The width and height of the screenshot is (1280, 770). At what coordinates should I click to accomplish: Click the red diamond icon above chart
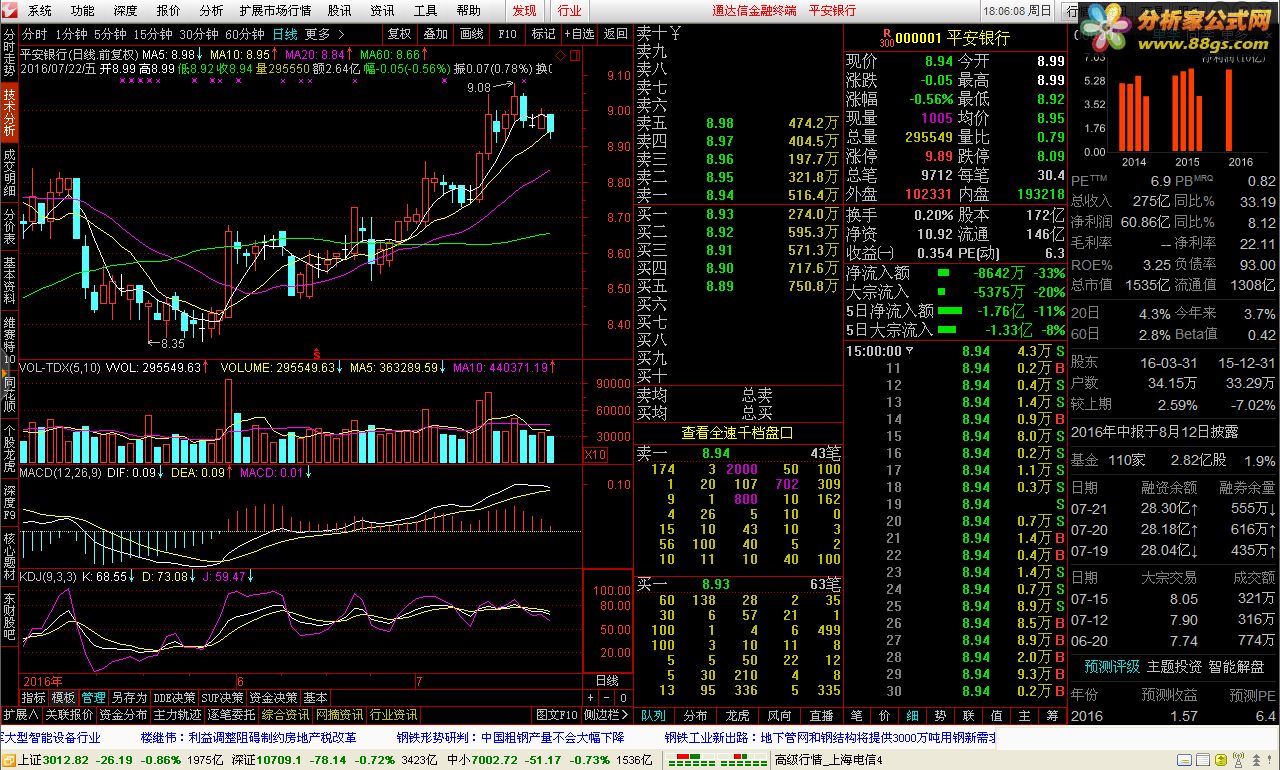click(560, 54)
